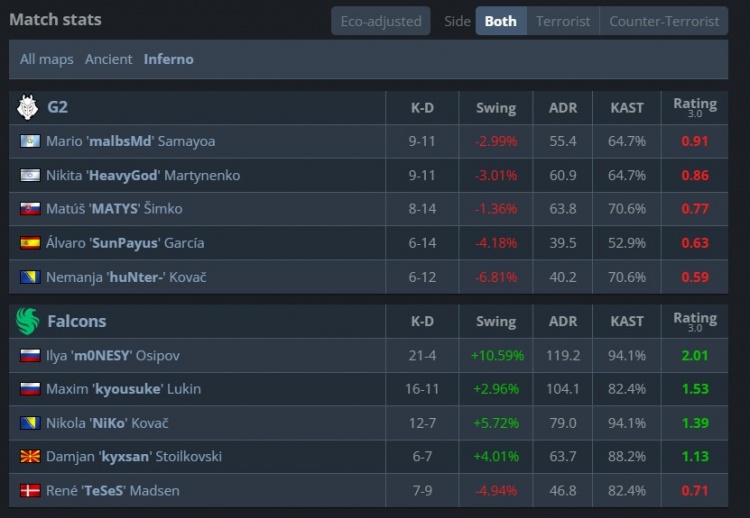750x518 pixels.
Task: Toggle the Eco-adjusted stats button
Action: (380, 21)
